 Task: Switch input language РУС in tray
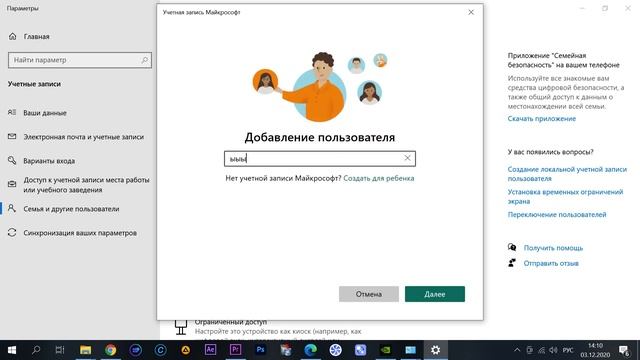(x=568, y=350)
